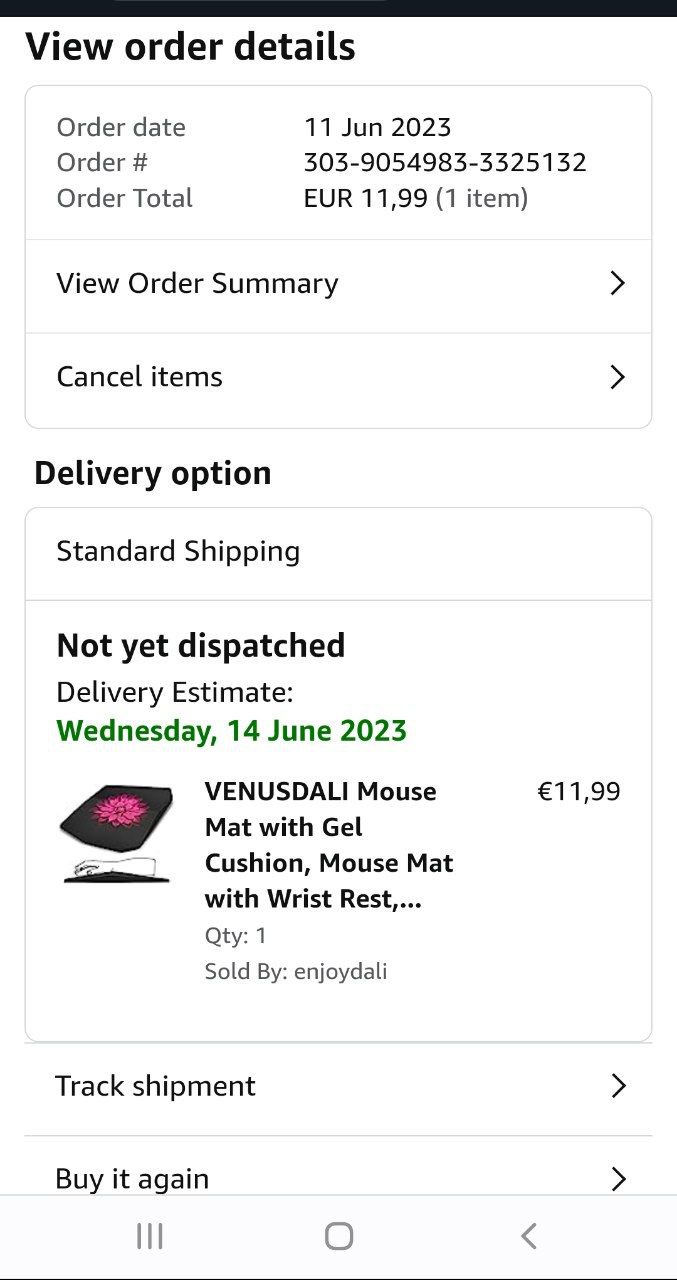Tap Buy it again label

tap(132, 1179)
